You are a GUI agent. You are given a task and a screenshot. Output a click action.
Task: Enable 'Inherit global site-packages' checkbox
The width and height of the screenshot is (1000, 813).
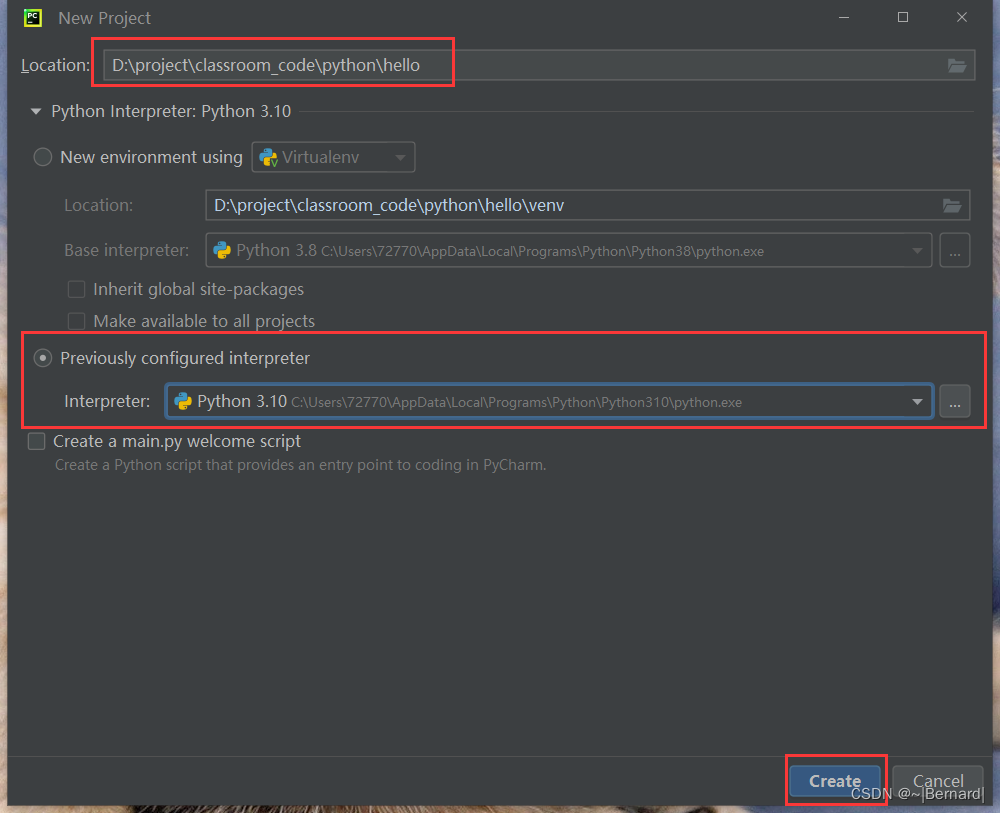(77, 289)
